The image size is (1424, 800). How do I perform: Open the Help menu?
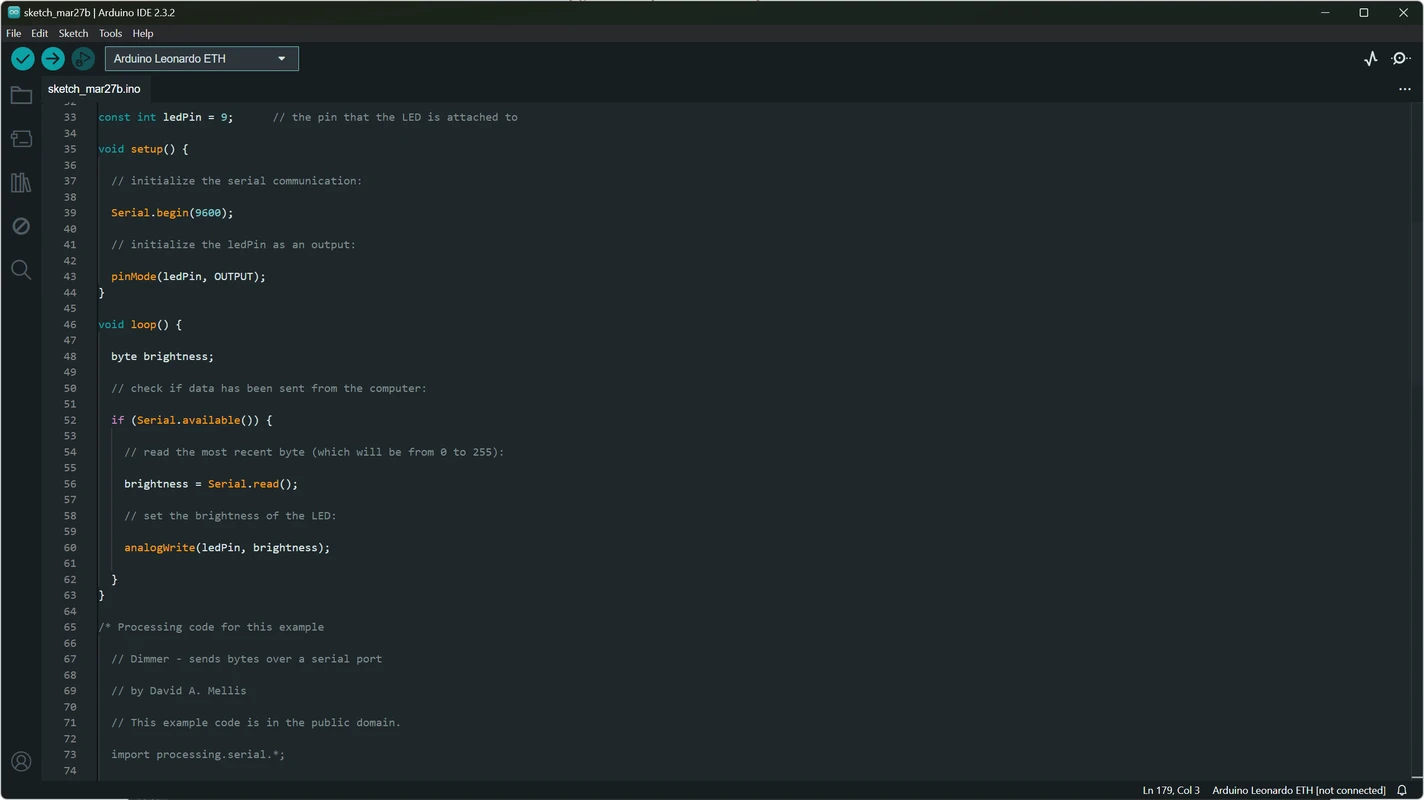(143, 33)
